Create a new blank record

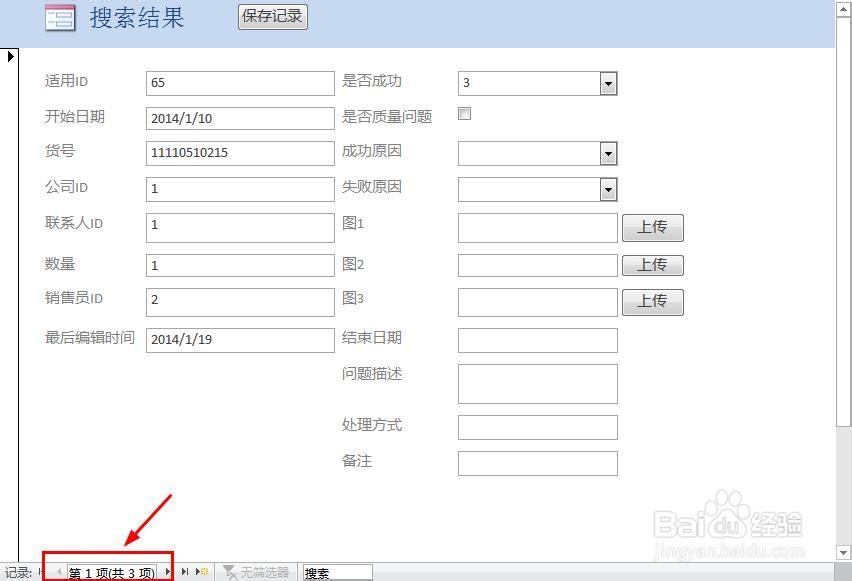(200, 572)
